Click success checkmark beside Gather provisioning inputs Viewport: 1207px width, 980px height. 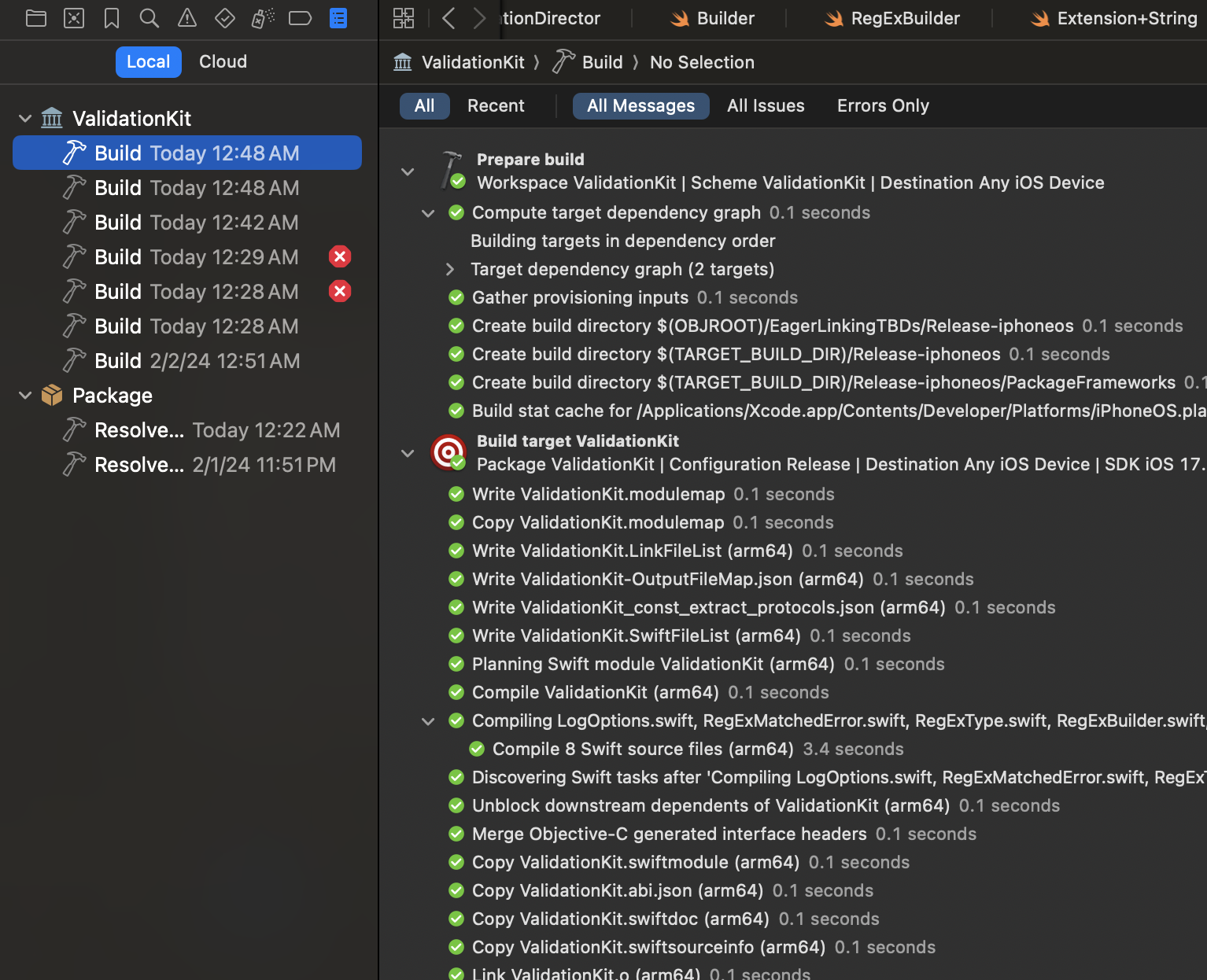coord(456,297)
